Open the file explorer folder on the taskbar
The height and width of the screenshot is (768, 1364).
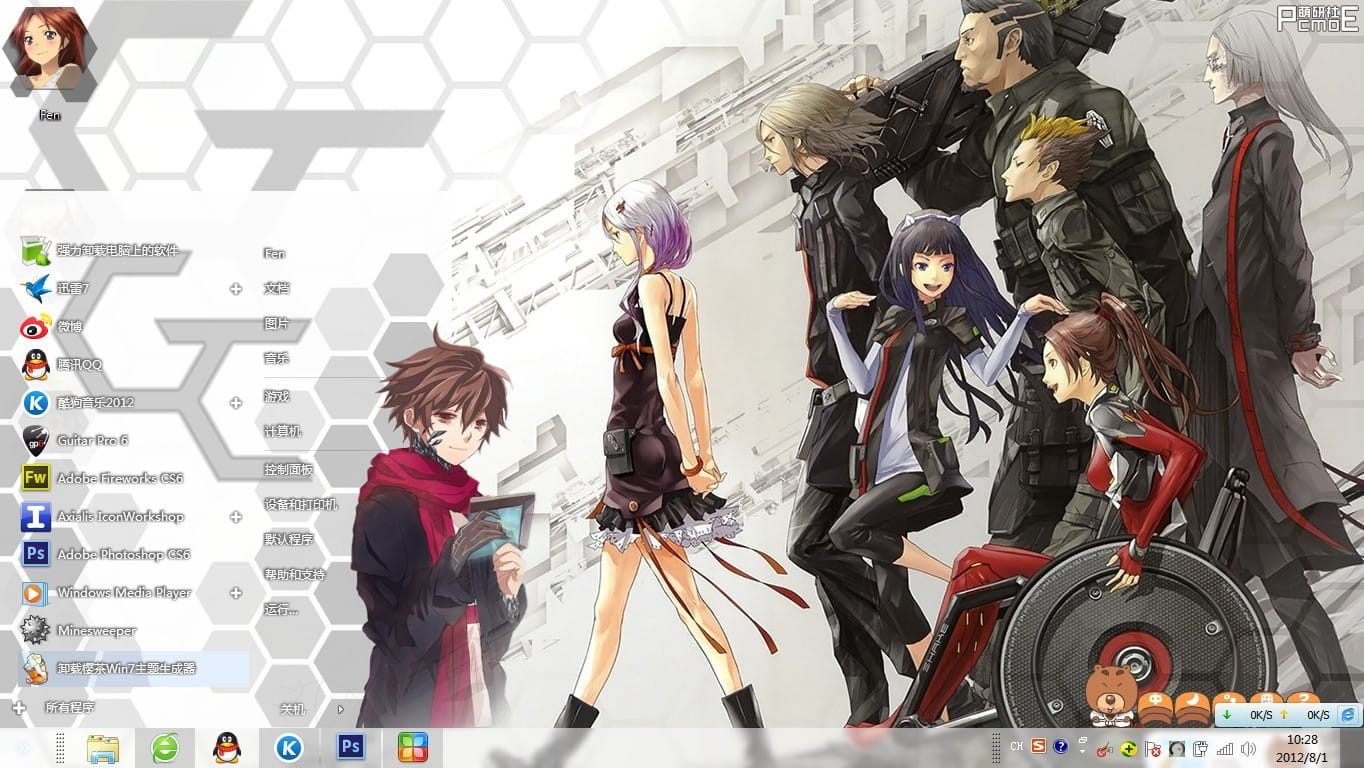[103, 747]
